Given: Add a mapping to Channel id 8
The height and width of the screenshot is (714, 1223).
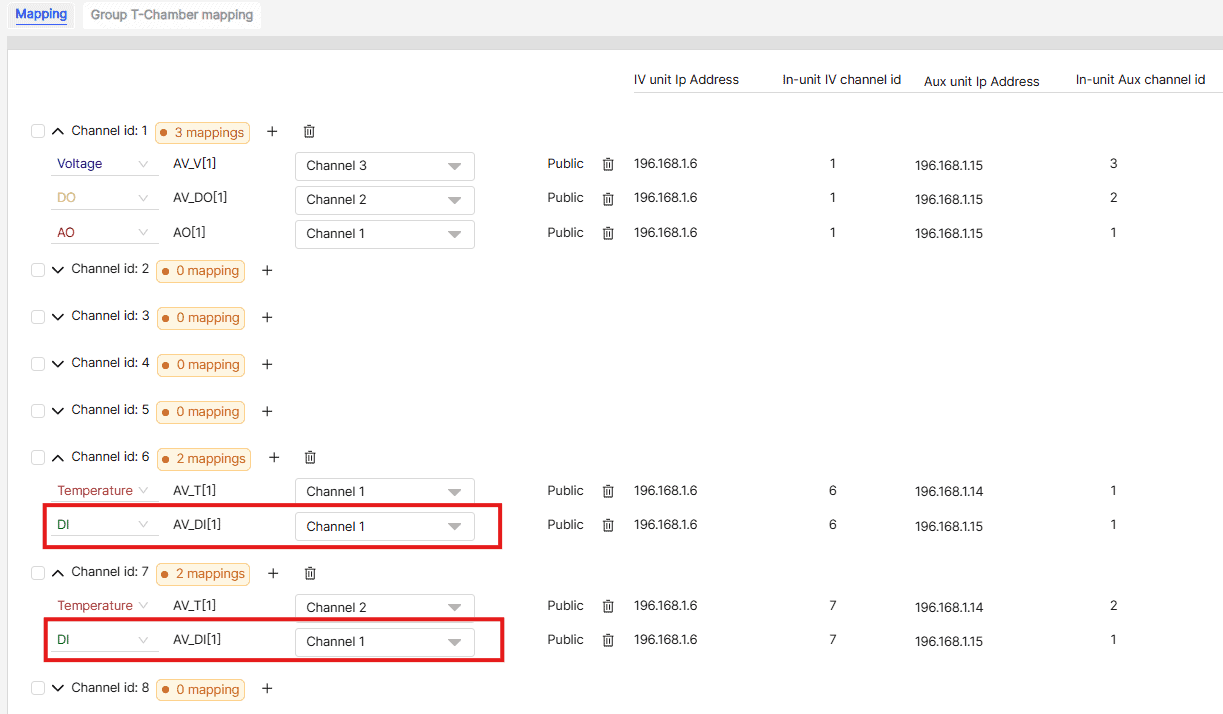Looking at the screenshot, I should coord(267,688).
